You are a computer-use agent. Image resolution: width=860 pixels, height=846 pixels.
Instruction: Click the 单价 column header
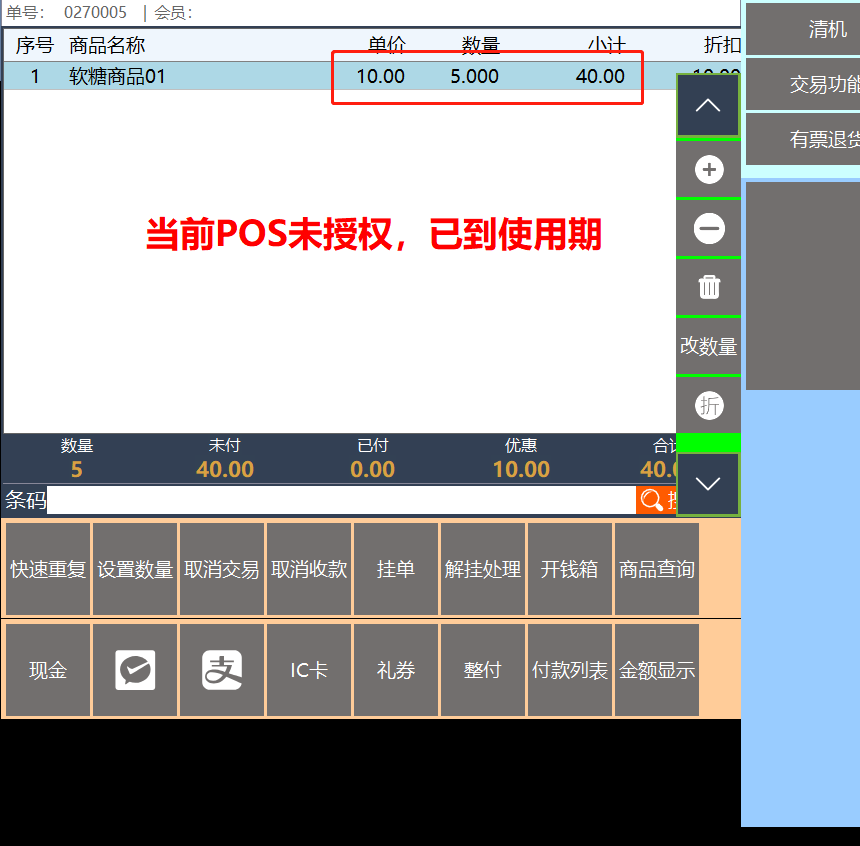click(387, 45)
